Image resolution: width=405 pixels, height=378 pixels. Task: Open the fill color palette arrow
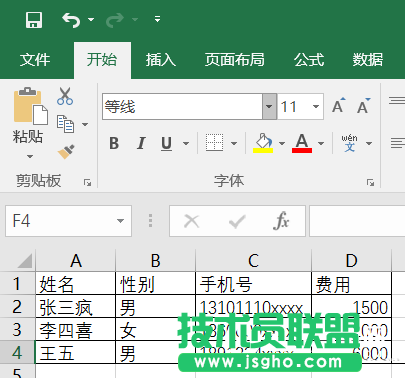(x=282, y=144)
